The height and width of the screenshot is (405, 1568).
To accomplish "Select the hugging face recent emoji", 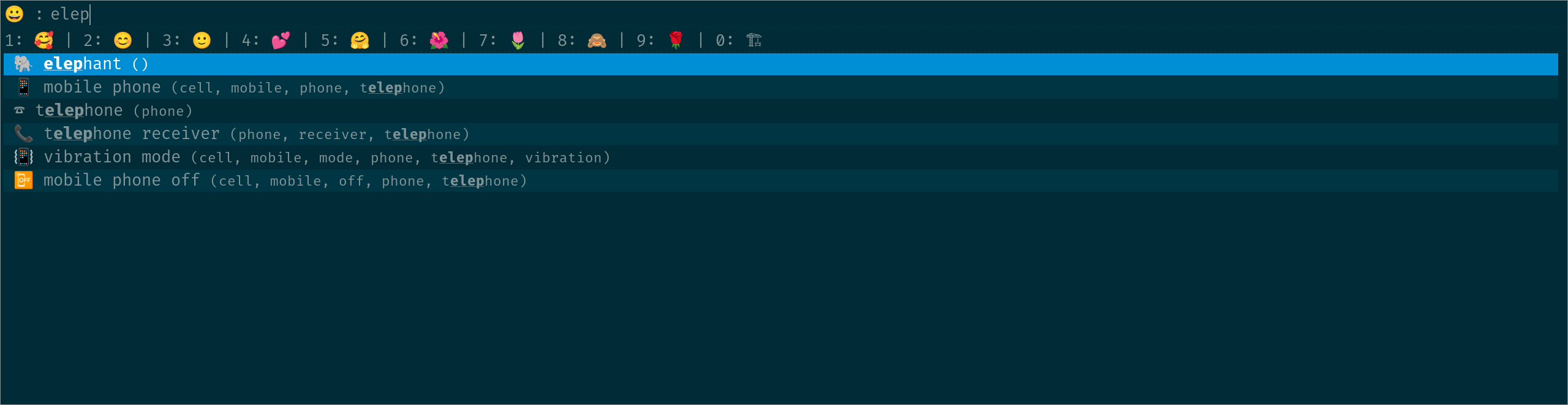I will (x=360, y=40).
